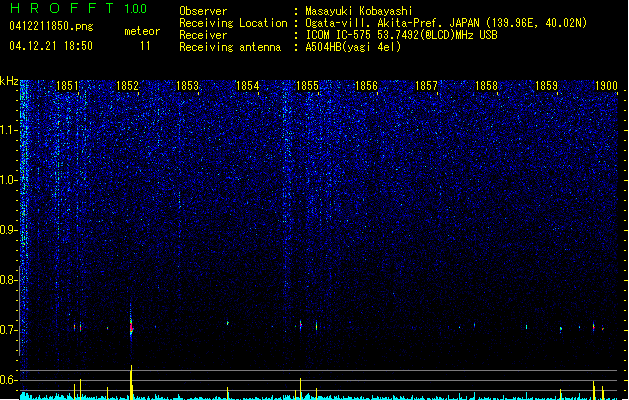Image resolution: width=629 pixels, height=400 pixels.
Task: Click the 1858 time marker
Action: pos(486,85)
